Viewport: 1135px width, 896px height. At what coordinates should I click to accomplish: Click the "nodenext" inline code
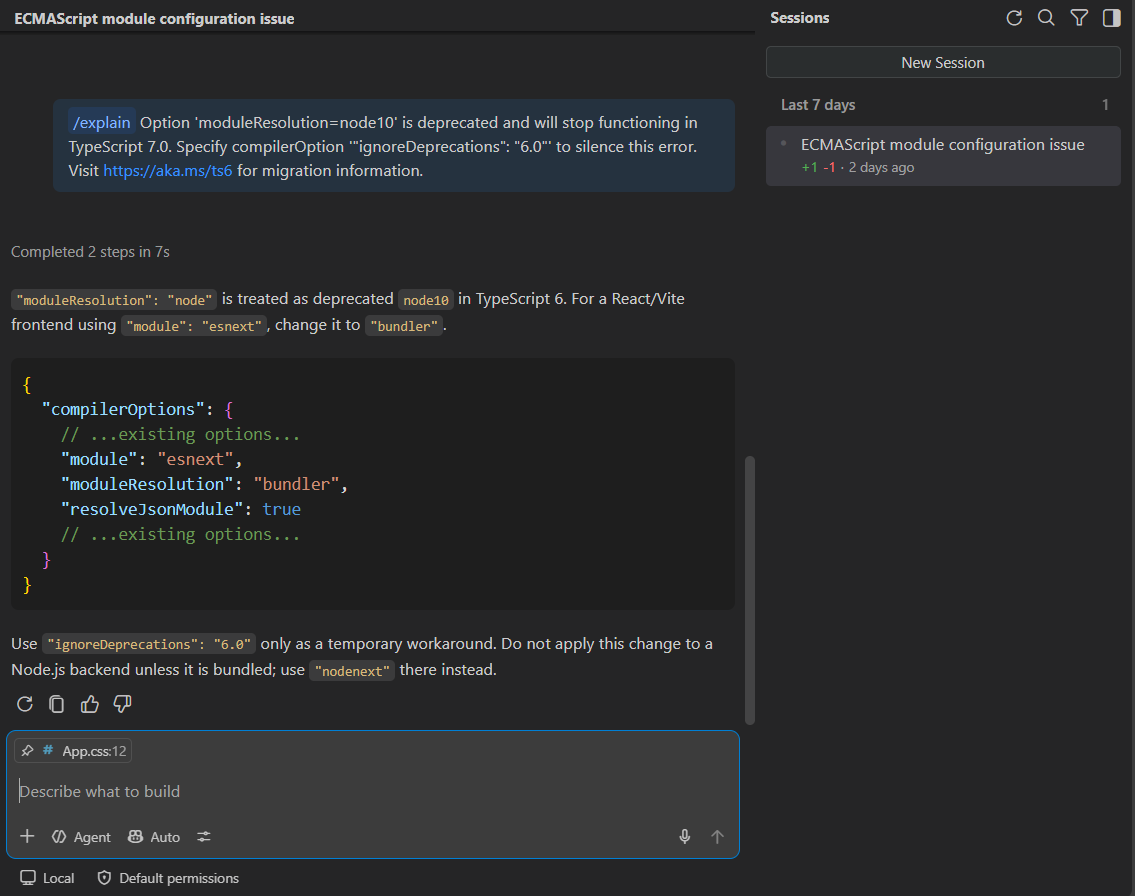click(x=353, y=671)
